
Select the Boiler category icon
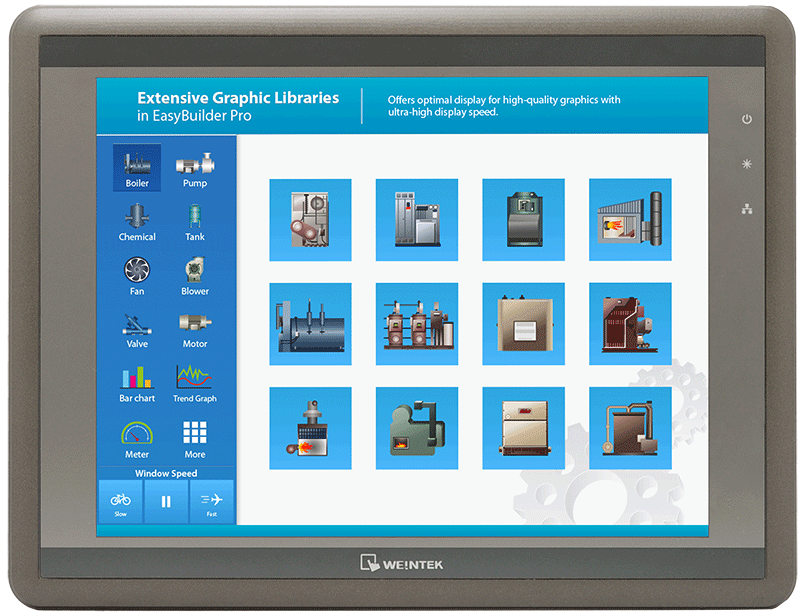[137, 167]
